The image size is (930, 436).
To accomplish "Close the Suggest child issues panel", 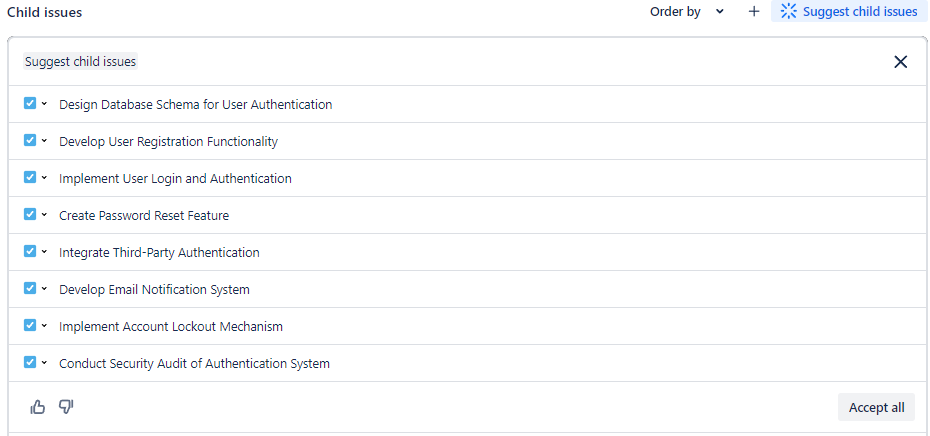I will (900, 62).
